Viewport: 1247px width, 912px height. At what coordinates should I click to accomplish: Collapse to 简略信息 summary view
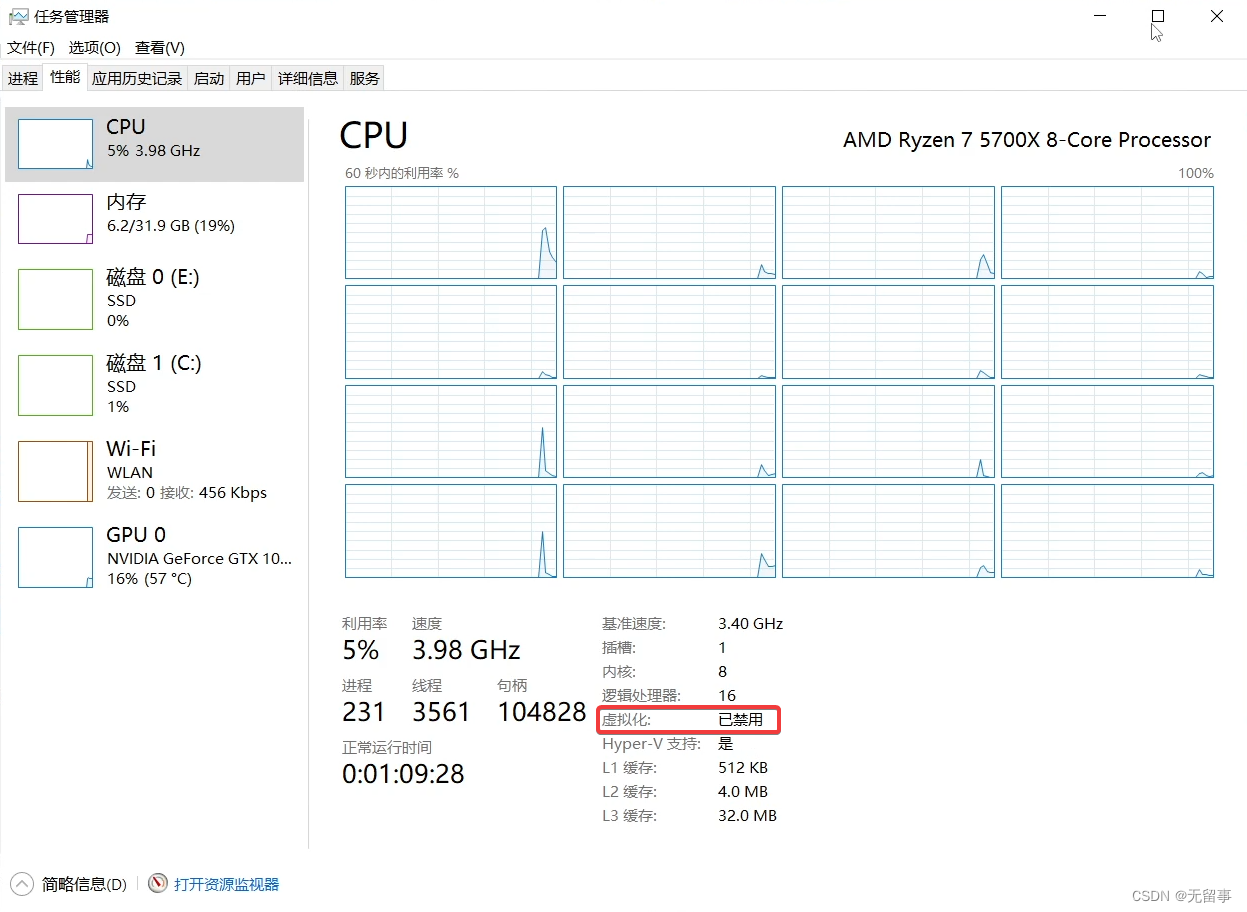[x=72, y=884]
